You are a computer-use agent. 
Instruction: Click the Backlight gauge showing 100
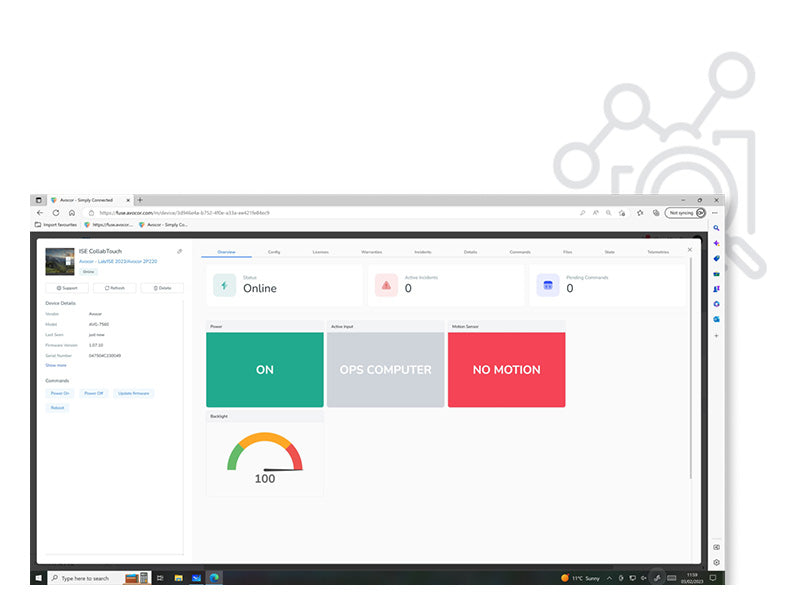265,458
